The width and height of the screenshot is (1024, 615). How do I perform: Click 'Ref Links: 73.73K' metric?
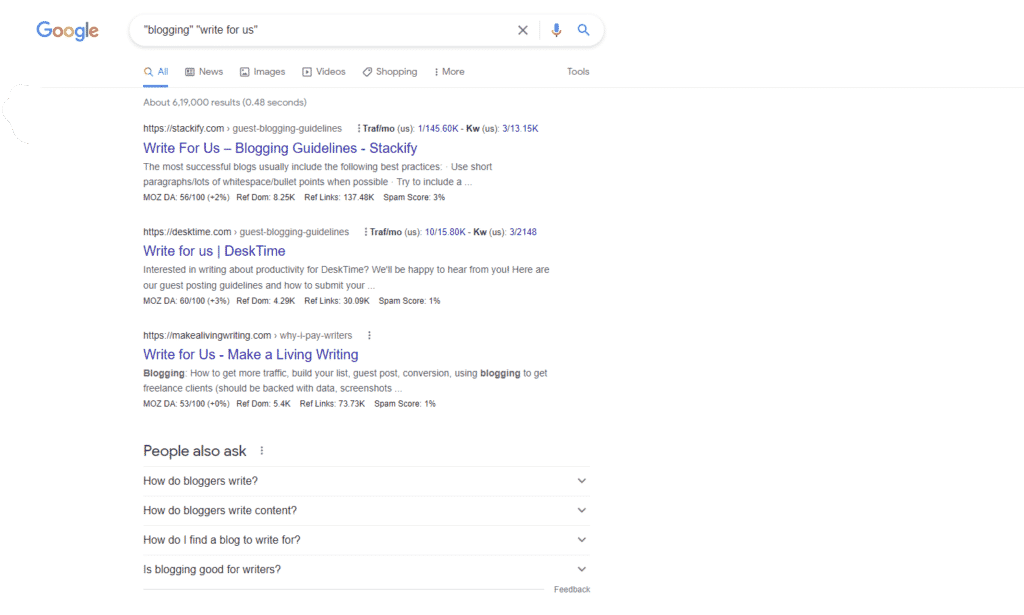click(x=332, y=404)
